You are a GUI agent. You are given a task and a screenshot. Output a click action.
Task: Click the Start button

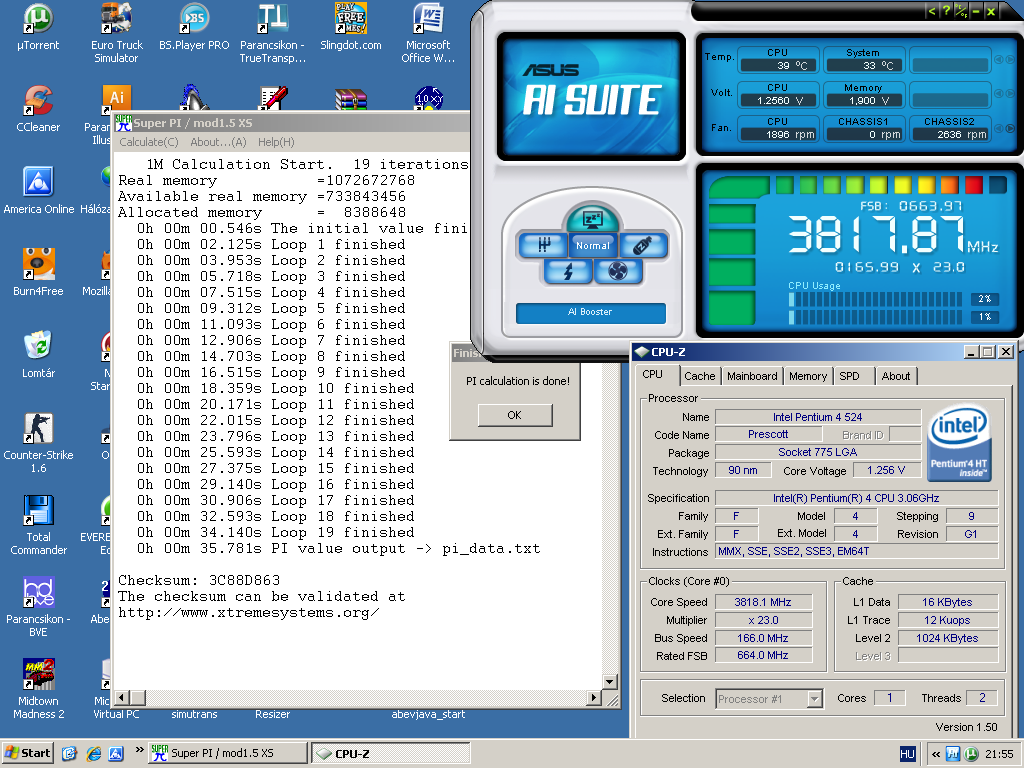(28, 753)
